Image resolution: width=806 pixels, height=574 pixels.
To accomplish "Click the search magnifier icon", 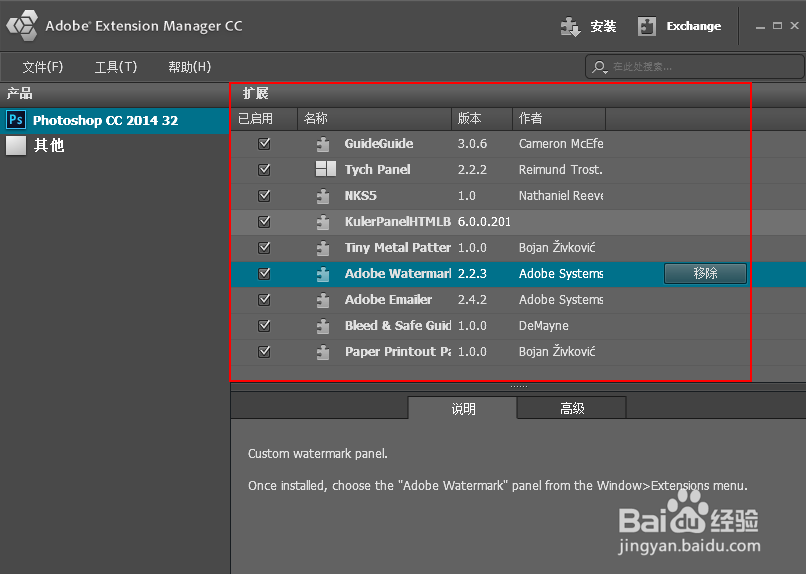I will pyautogui.click(x=599, y=67).
